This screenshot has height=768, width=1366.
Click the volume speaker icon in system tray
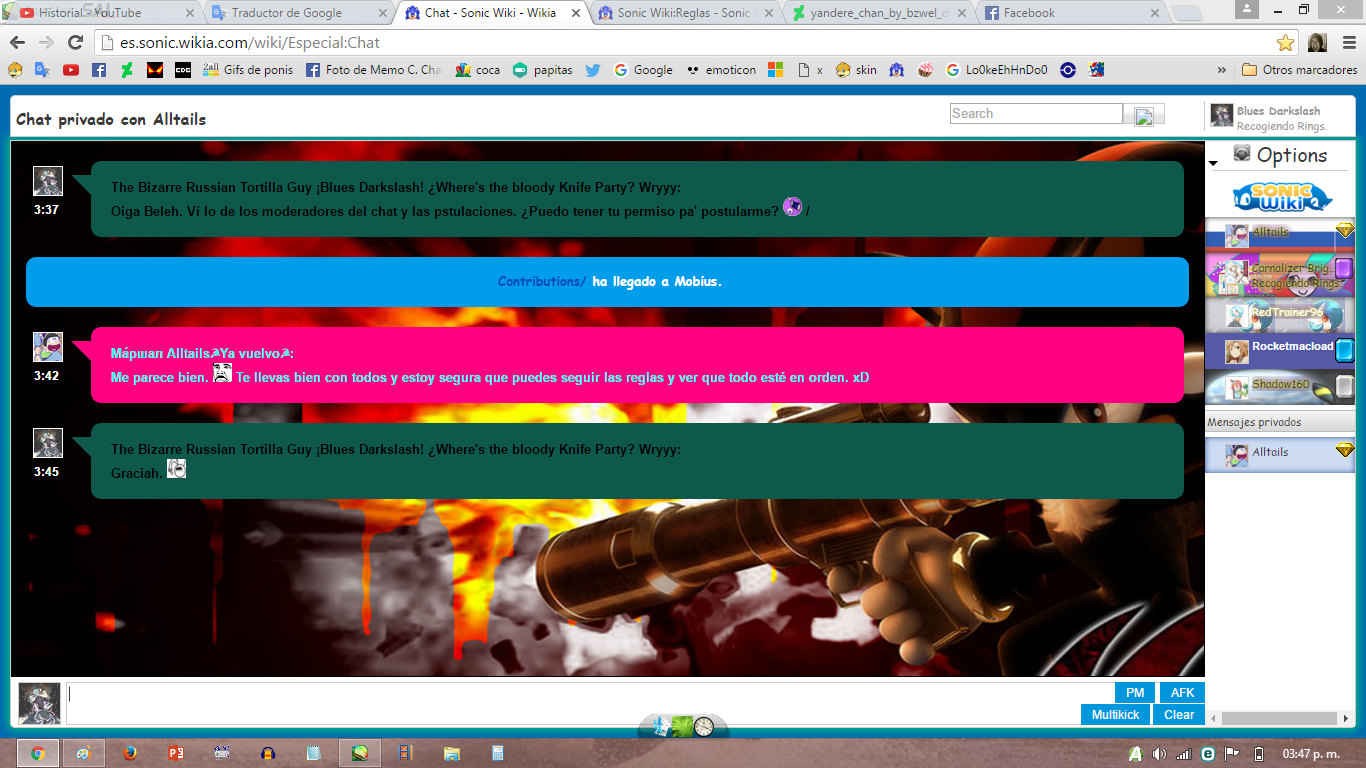click(x=1160, y=753)
